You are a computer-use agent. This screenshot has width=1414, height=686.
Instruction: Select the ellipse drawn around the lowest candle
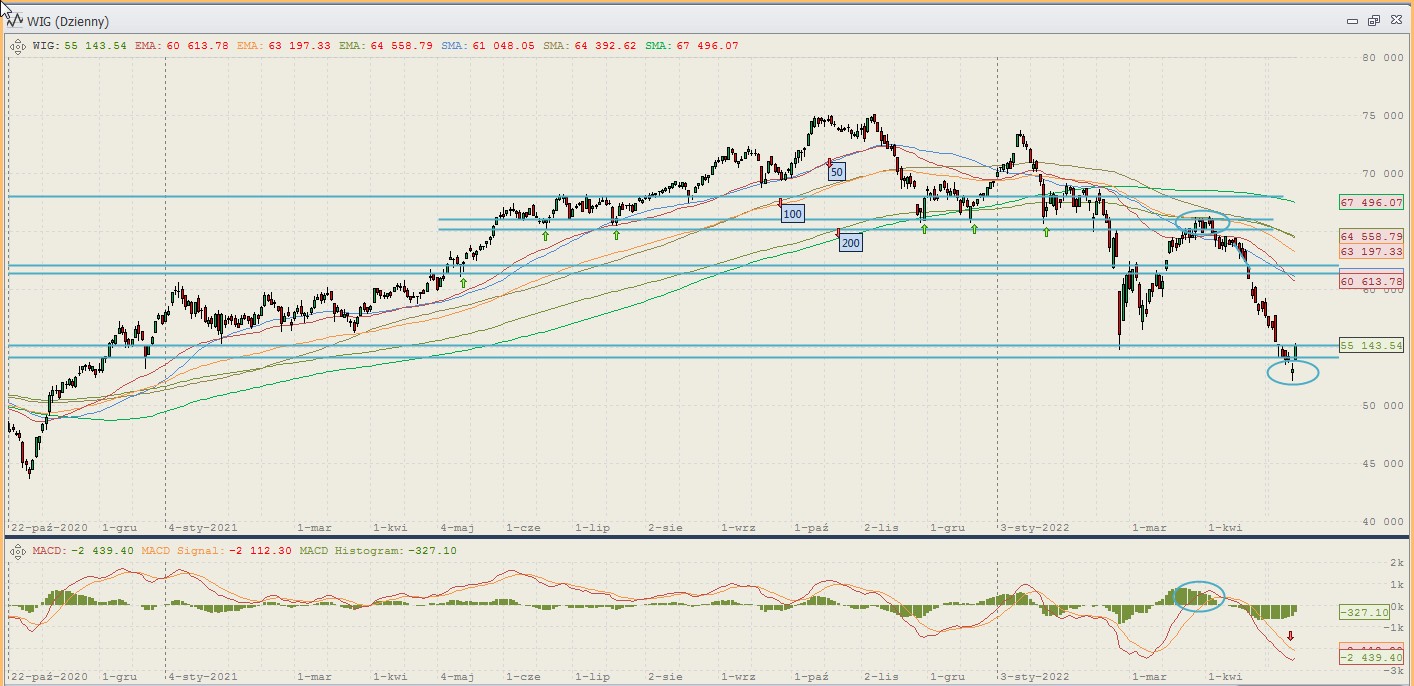pyautogui.click(x=1292, y=373)
